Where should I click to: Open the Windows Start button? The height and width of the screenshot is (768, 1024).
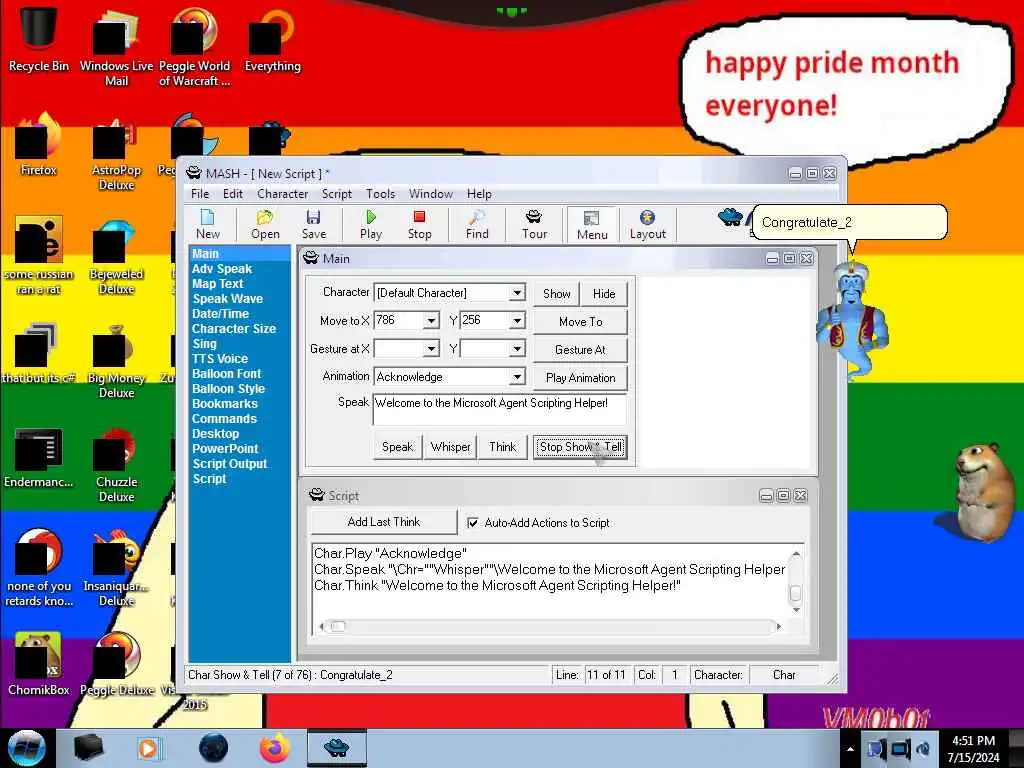click(x=26, y=748)
